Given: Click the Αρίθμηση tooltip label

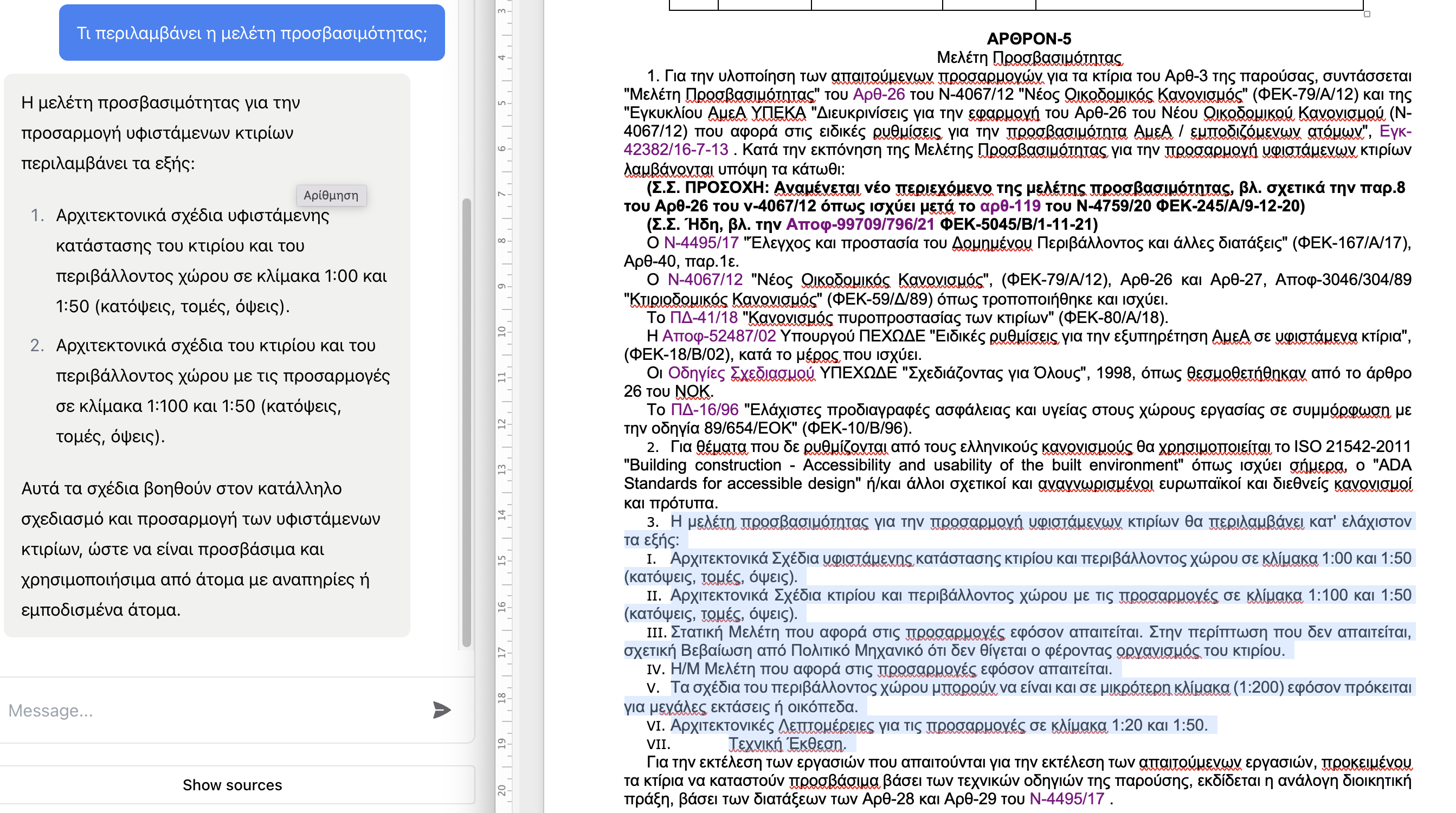Looking at the screenshot, I should point(331,196).
